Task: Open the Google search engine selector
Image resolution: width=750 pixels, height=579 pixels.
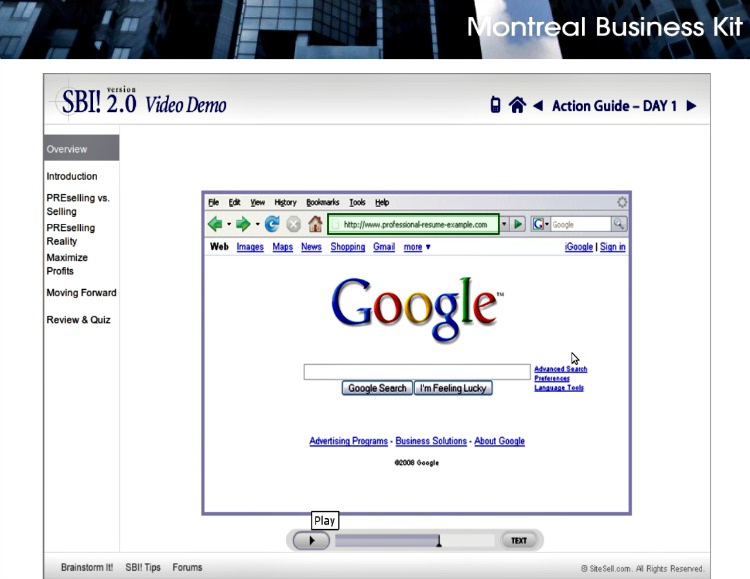Action: click(540, 224)
